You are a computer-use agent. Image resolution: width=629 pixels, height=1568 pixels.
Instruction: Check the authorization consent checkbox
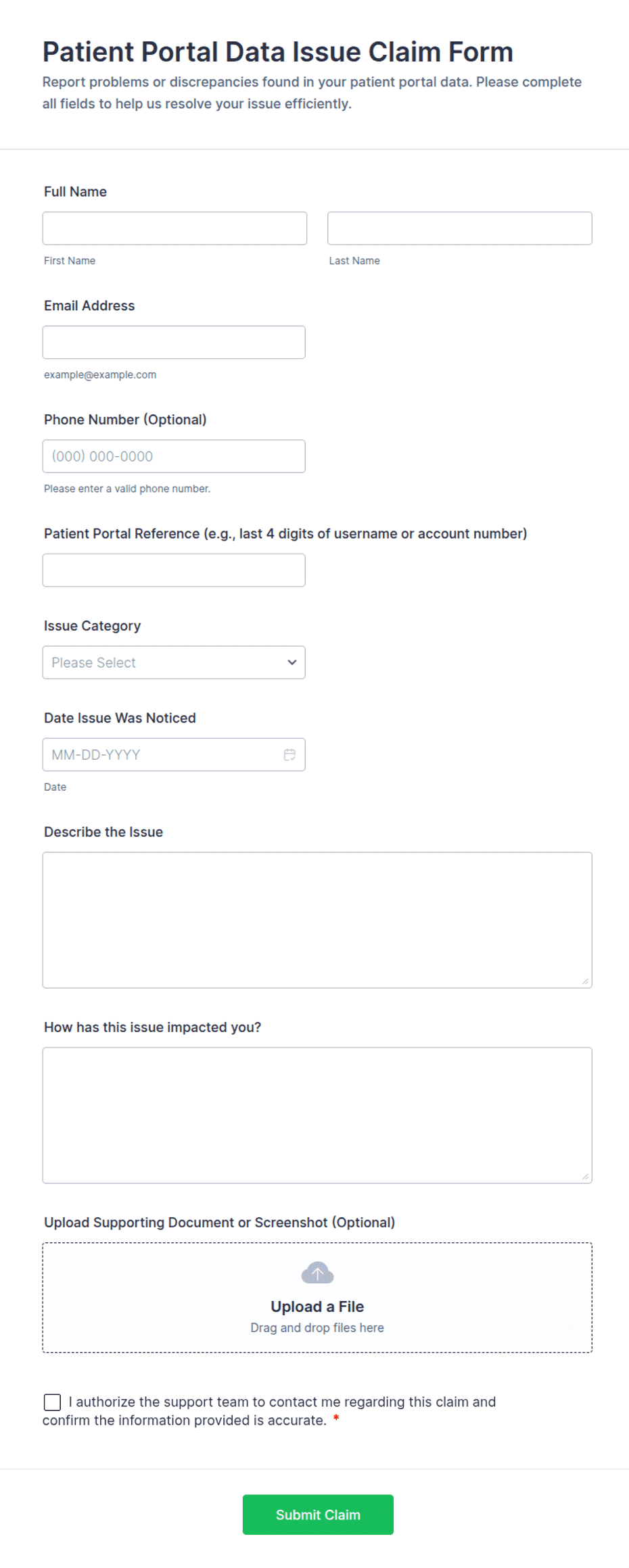[52, 1402]
